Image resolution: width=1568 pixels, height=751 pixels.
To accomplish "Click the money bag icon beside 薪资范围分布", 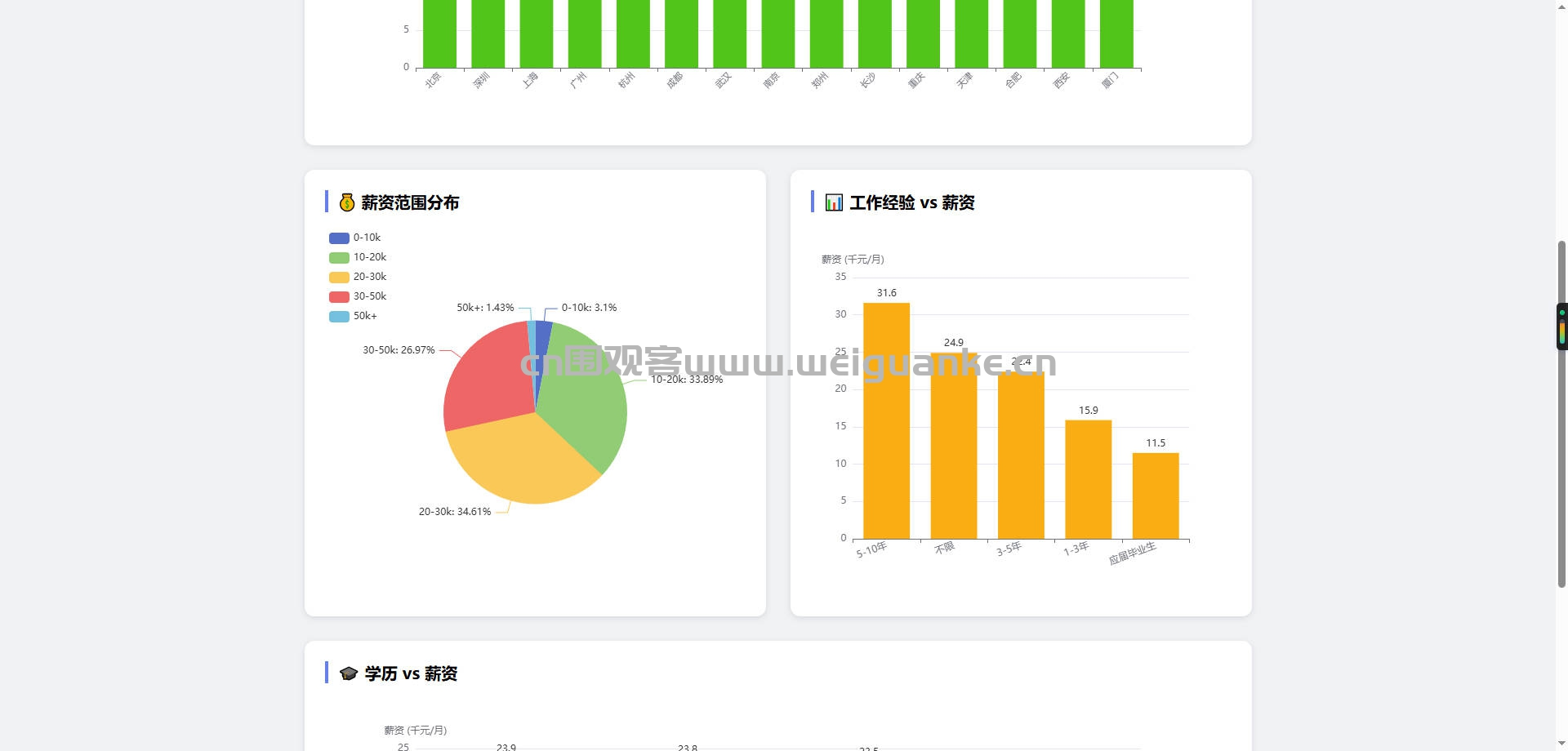I will (x=347, y=202).
